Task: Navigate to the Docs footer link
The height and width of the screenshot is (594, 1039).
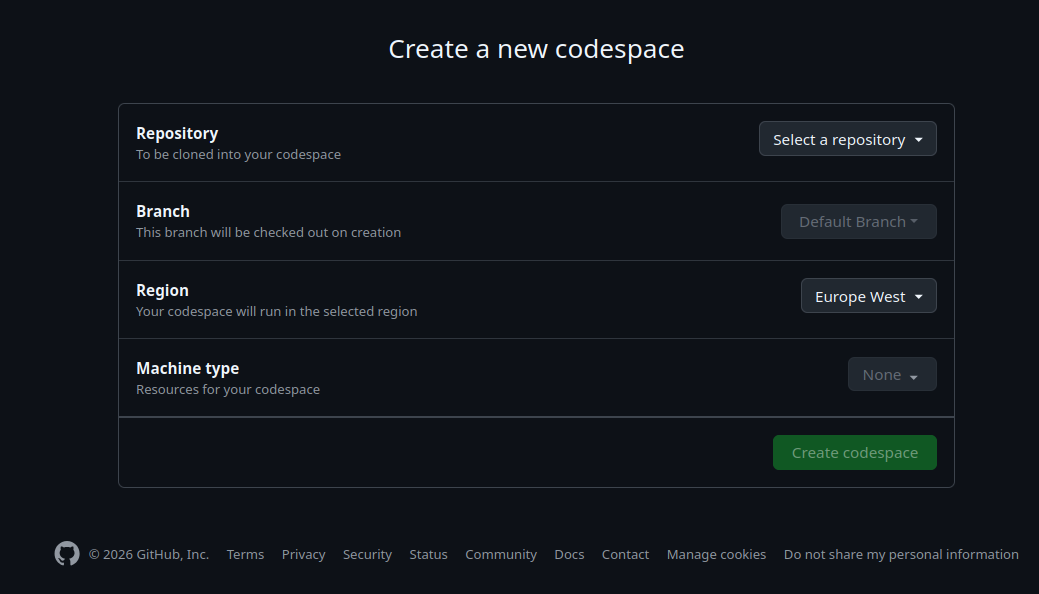Action: click(x=569, y=555)
